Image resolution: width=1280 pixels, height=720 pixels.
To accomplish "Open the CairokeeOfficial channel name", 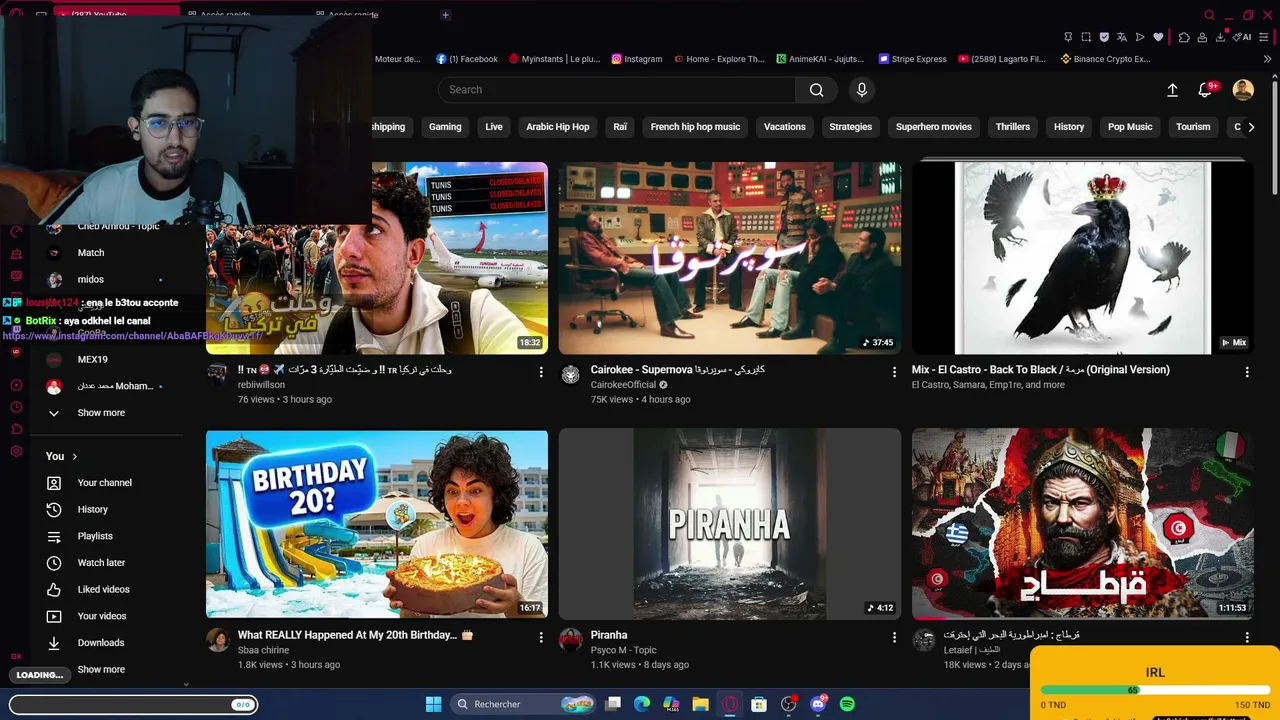I will click(623, 385).
